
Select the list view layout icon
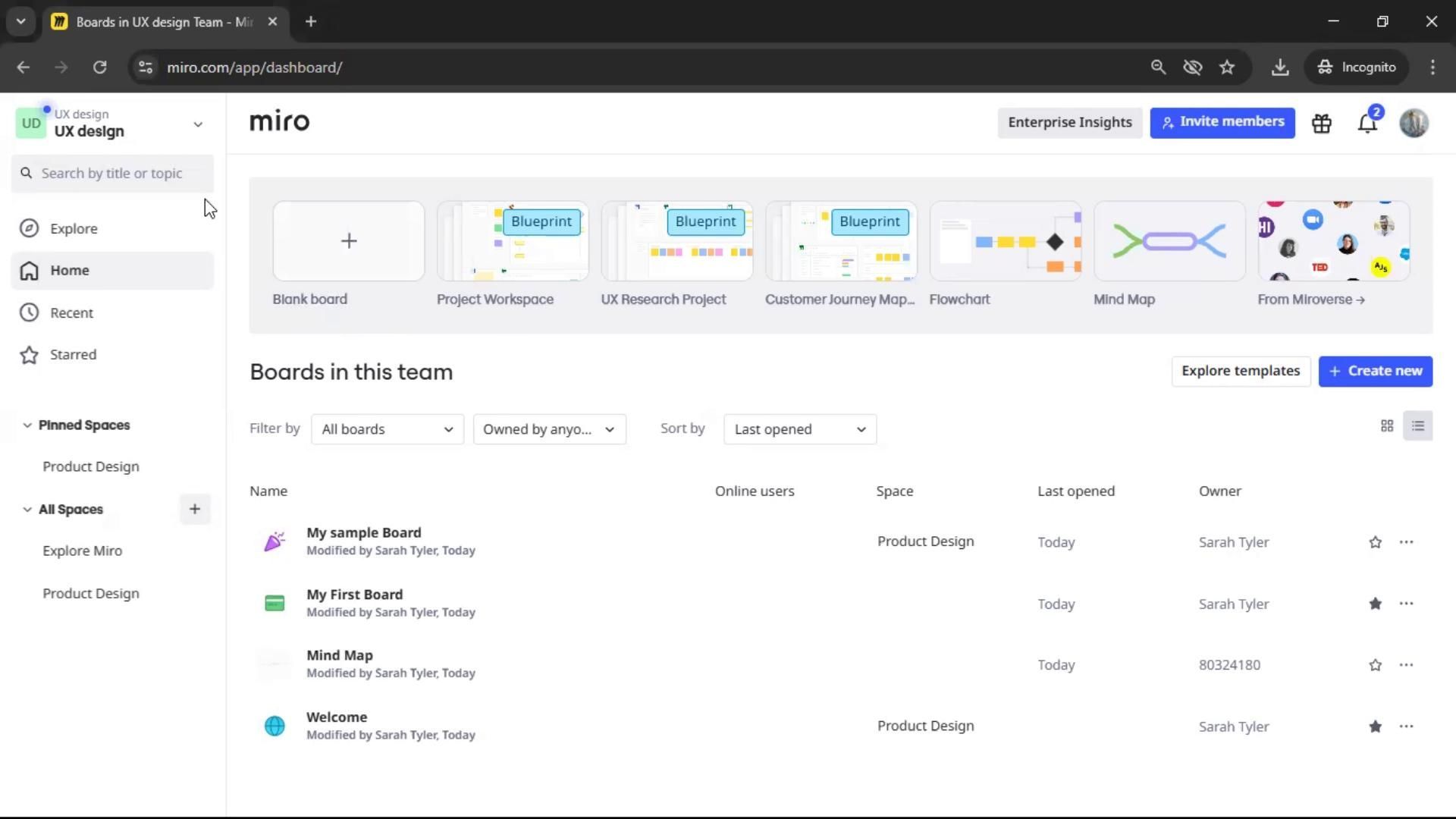point(1417,426)
